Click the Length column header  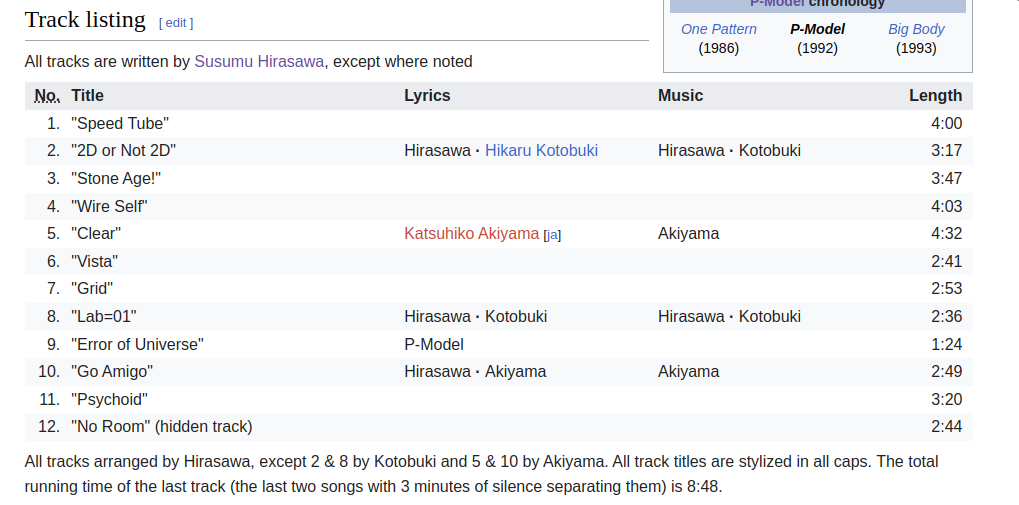point(935,96)
